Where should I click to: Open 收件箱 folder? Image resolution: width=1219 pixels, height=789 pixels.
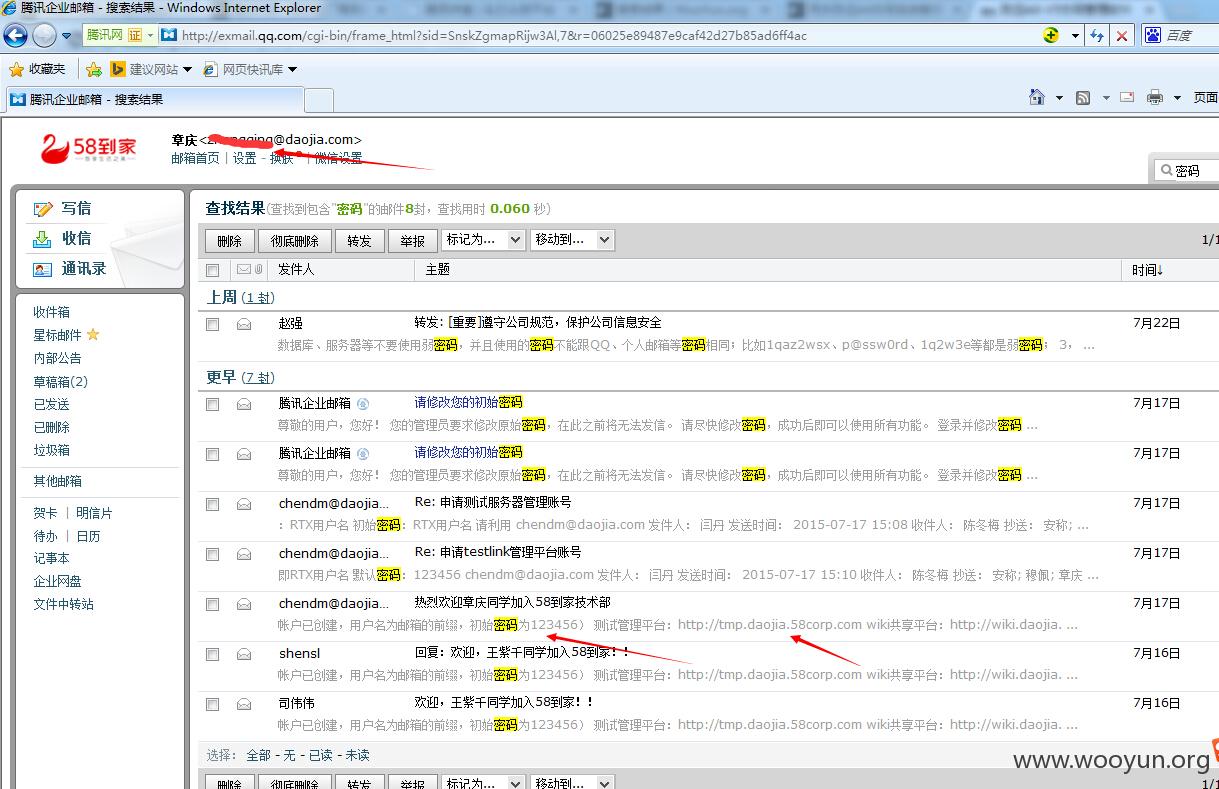(x=51, y=312)
